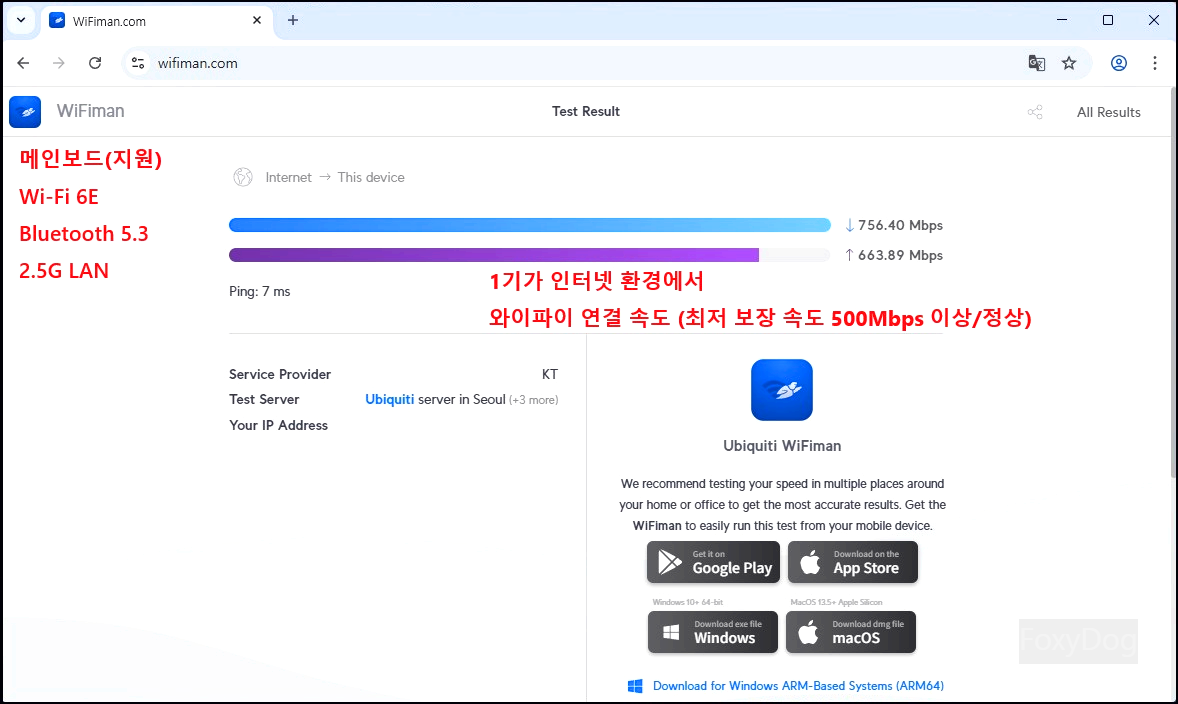Open the Chrome three-dot menu
The width and height of the screenshot is (1178, 704).
pyautogui.click(x=1155, y=63)
